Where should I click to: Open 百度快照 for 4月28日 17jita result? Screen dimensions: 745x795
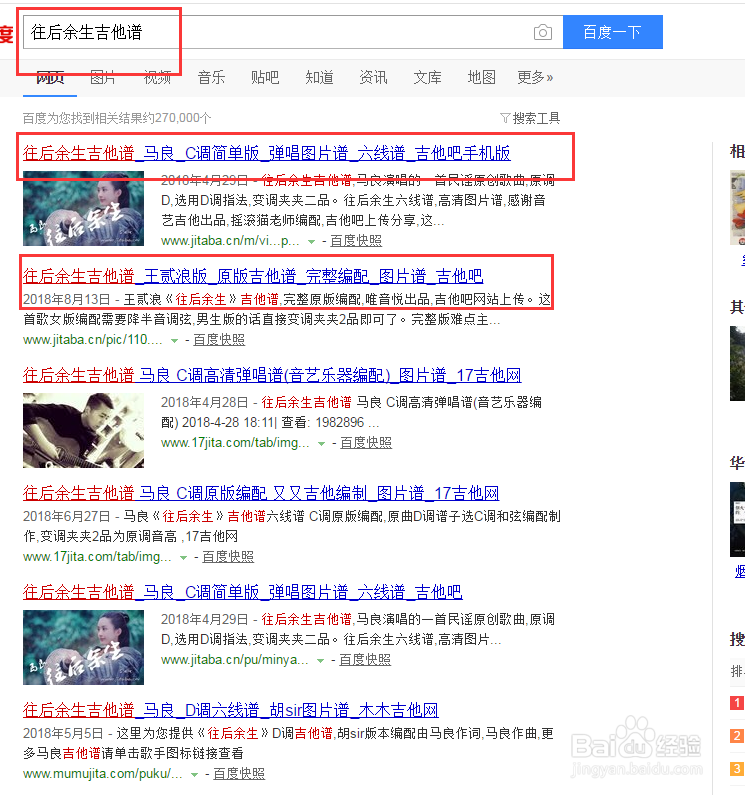[x=366, y=443]
